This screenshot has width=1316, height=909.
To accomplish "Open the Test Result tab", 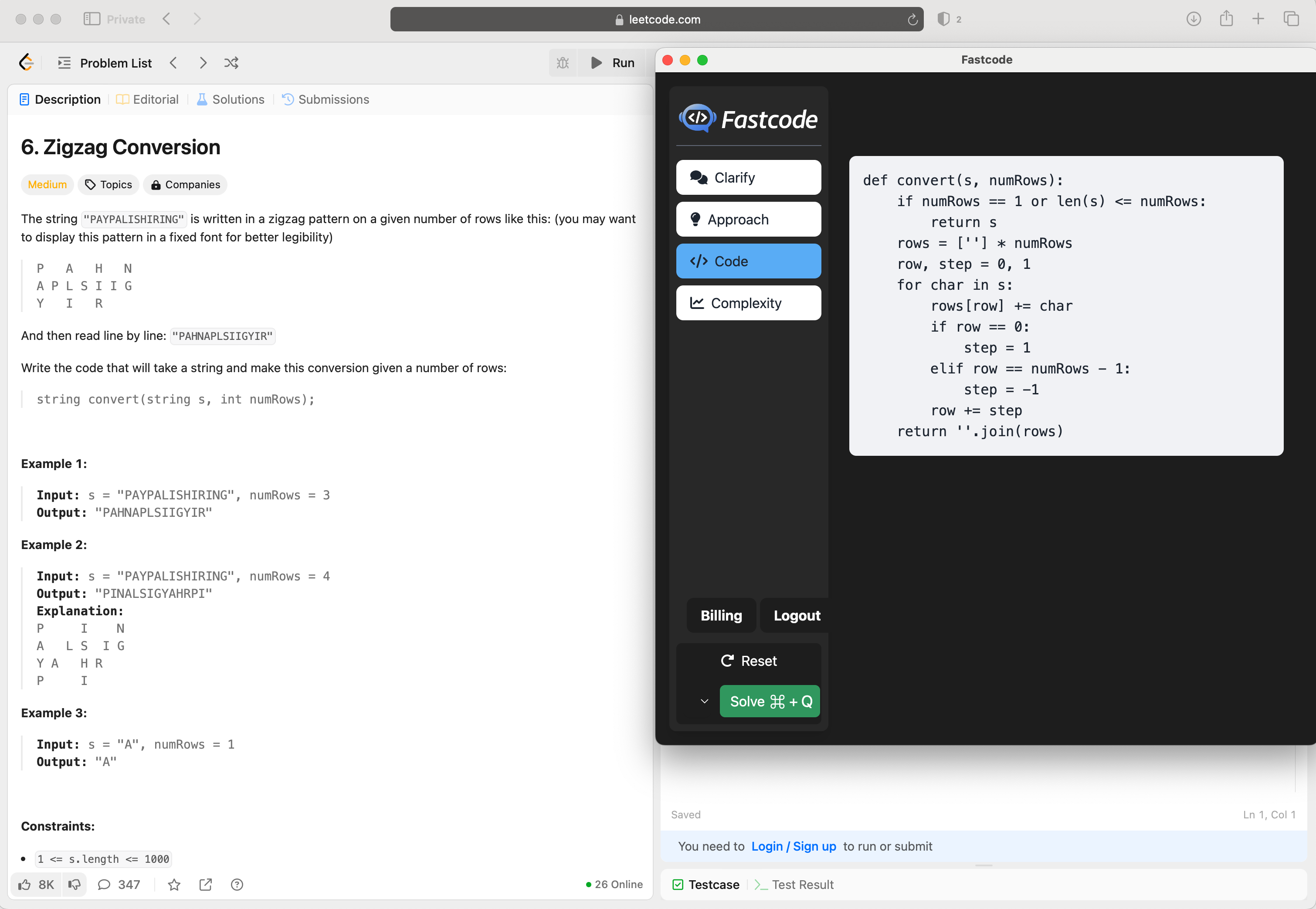I will click(794, 885).
